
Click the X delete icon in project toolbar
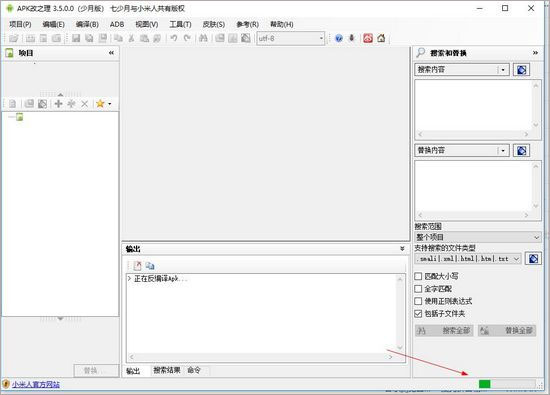coord(85,104)
